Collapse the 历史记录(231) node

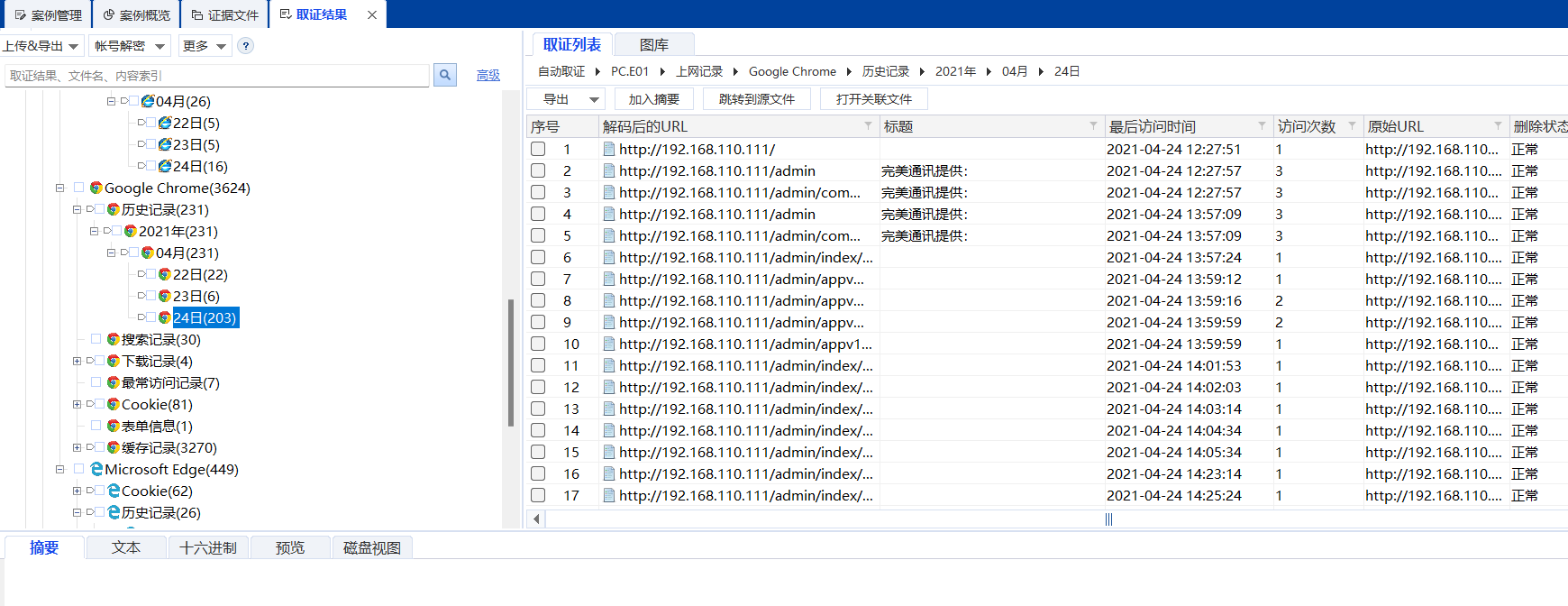77,209
